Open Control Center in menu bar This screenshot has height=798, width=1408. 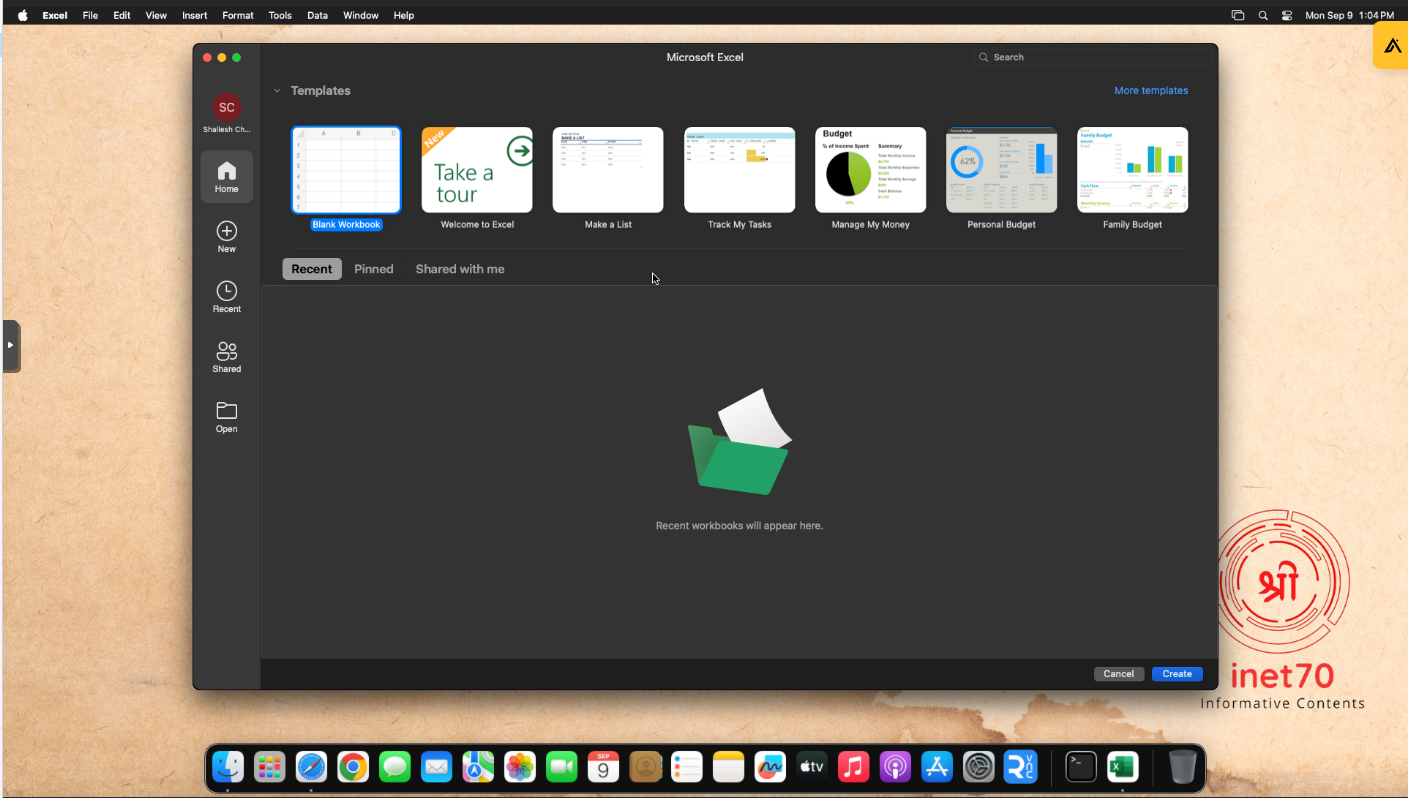(1287, 15)
